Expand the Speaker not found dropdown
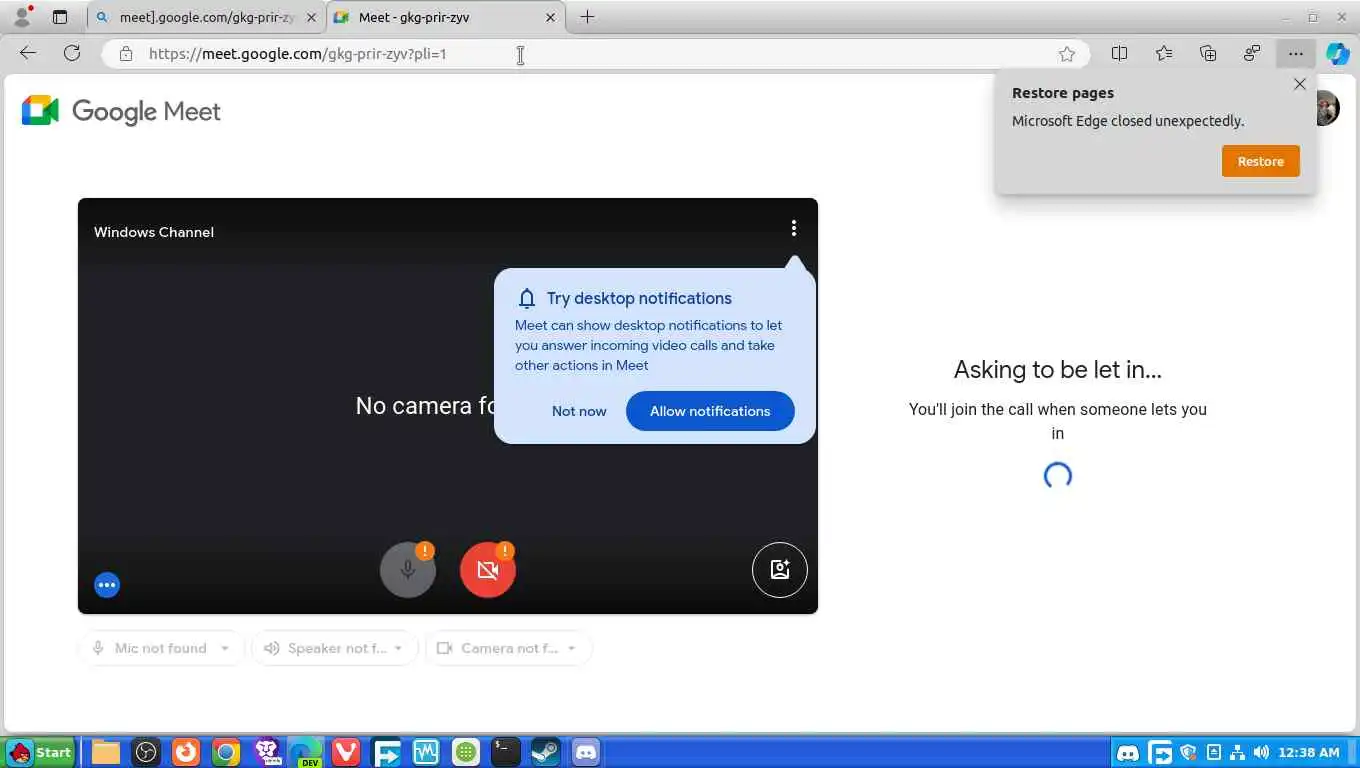 click(335, 648)
